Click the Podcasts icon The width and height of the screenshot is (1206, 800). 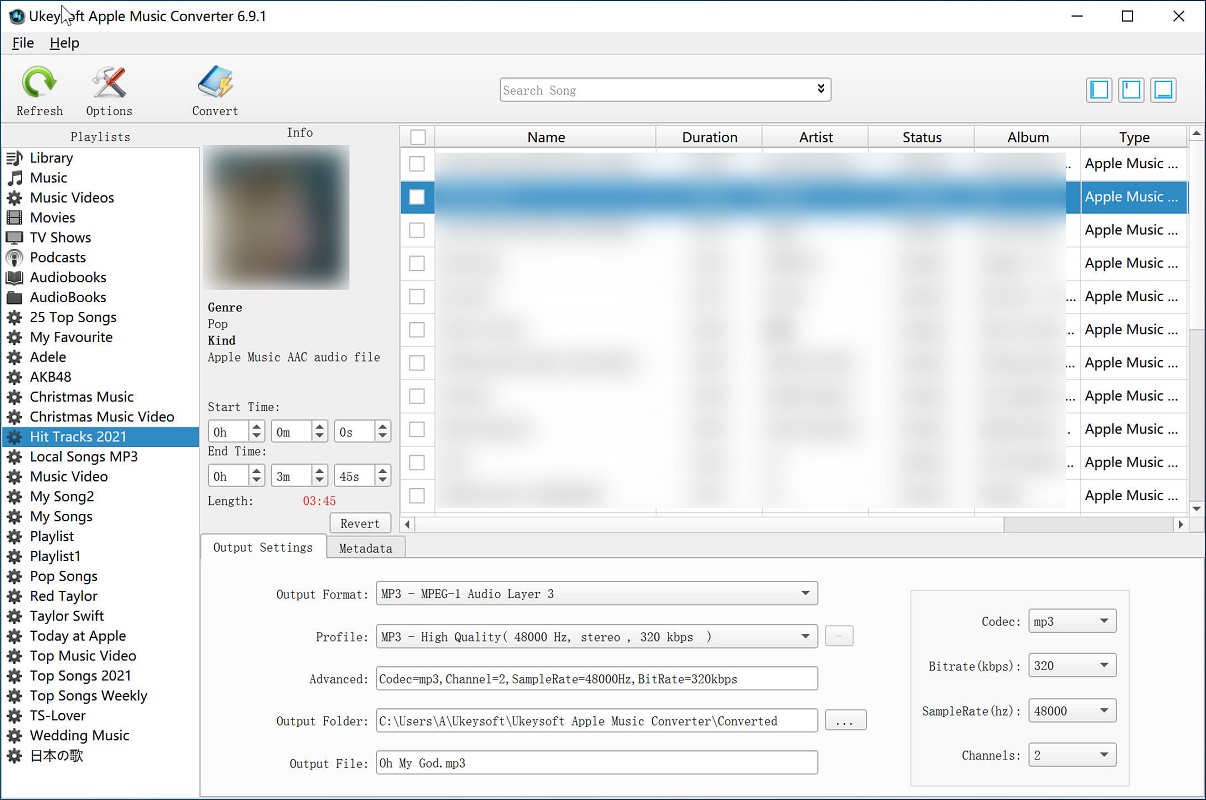(x=14, y=258)
